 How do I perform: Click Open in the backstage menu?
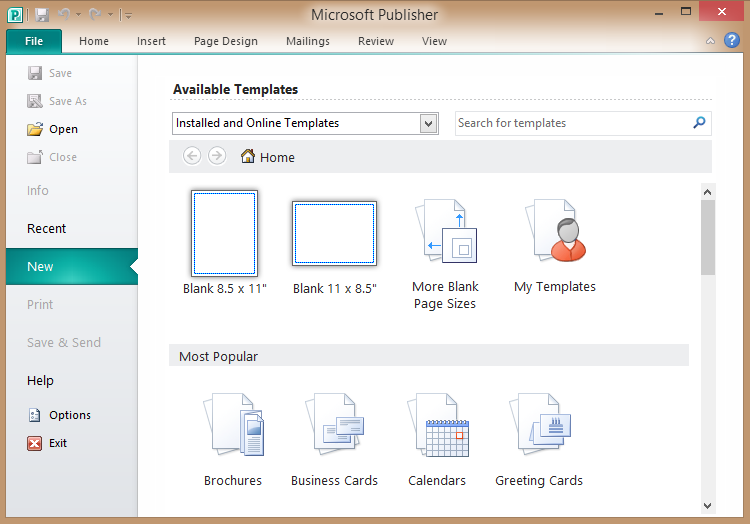(53, 129)
